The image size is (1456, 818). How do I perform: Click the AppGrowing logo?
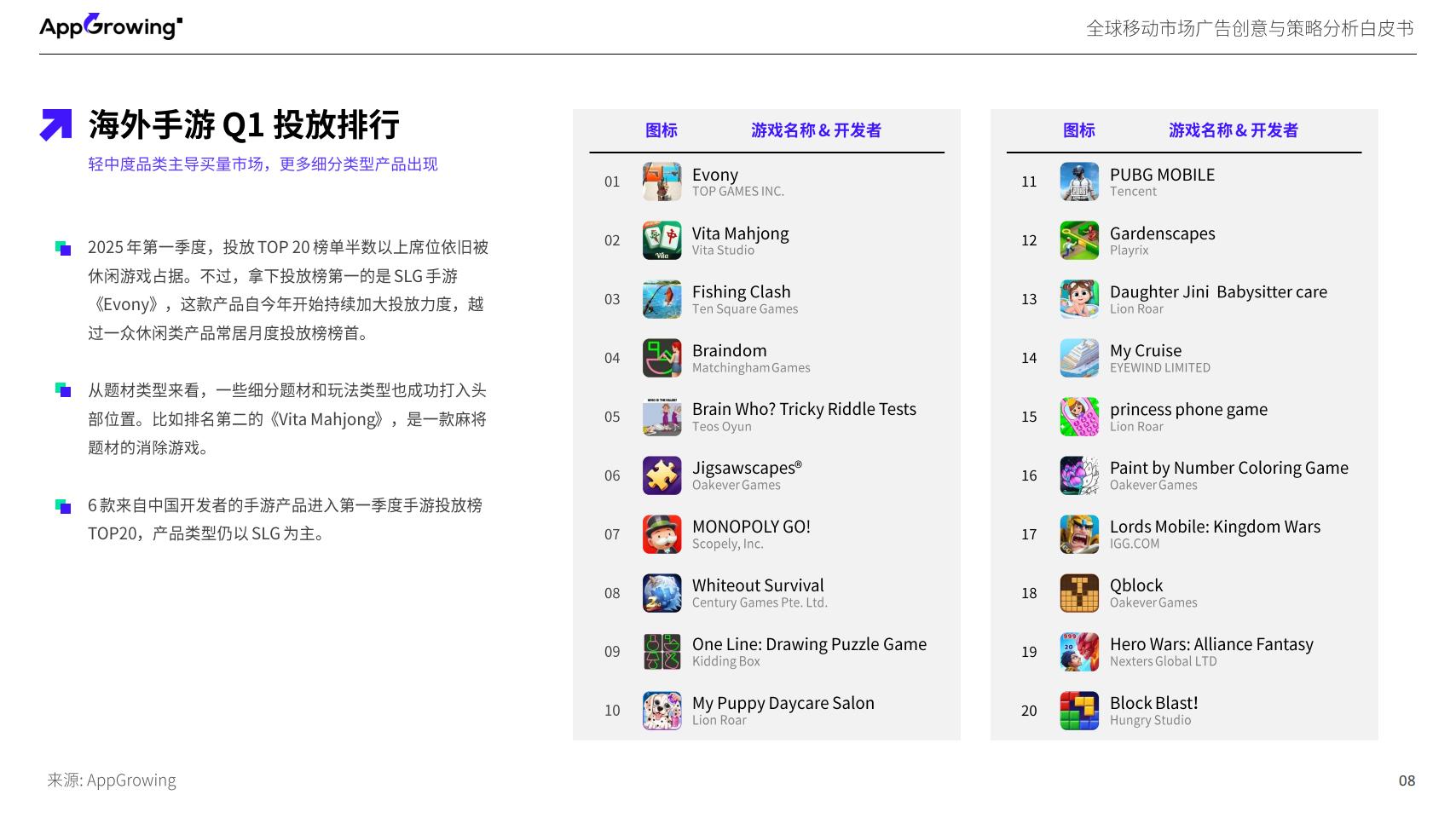tap(111, 26)
